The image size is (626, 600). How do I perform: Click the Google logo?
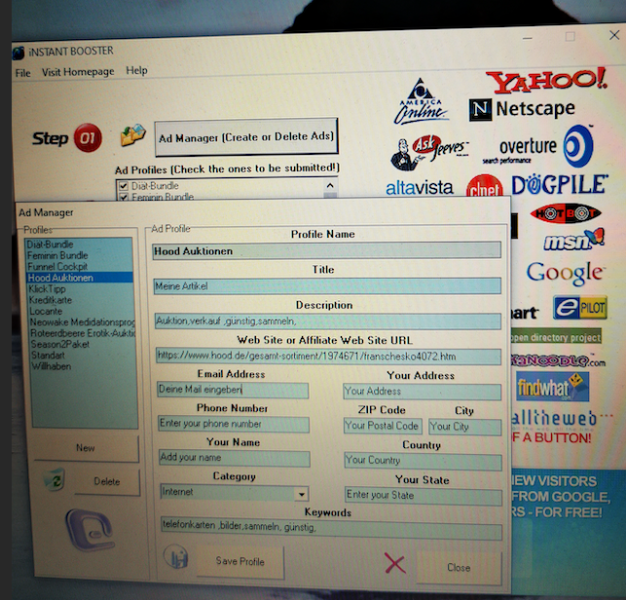coord(565,272)
